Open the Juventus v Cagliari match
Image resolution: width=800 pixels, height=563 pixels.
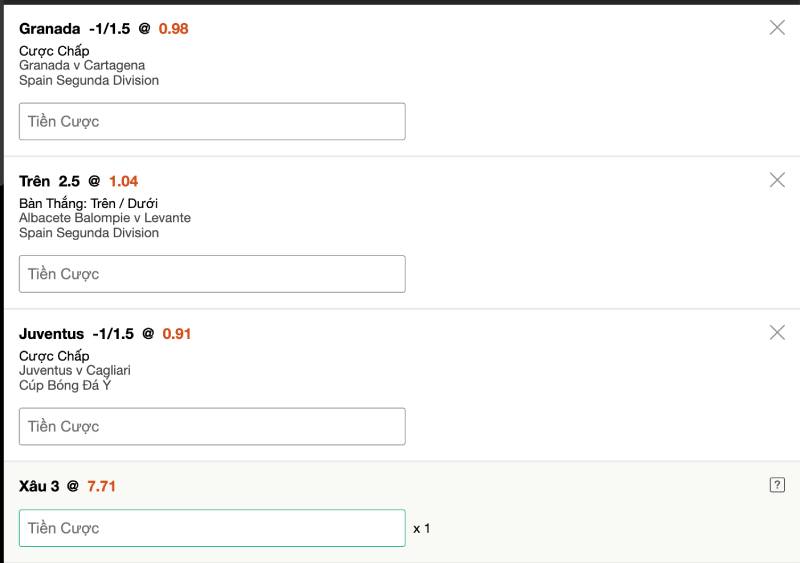(x=75, y=370)
